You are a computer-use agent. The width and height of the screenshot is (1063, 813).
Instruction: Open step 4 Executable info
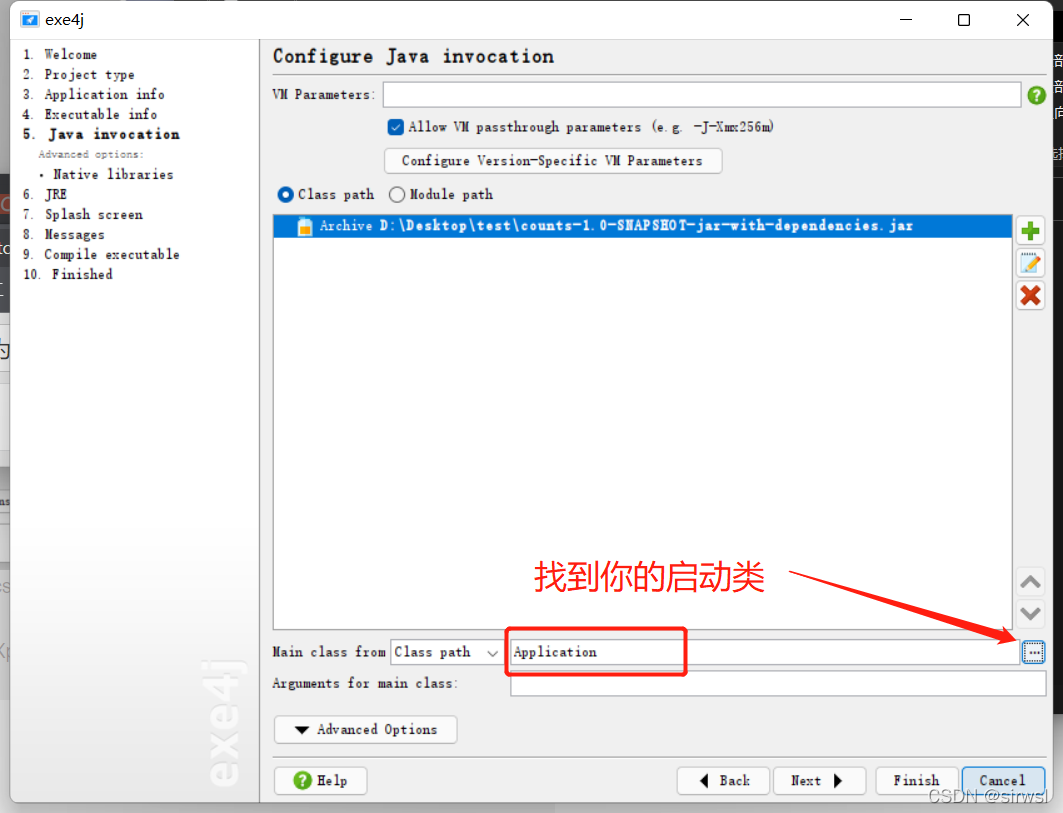click(x=89, y=114)
